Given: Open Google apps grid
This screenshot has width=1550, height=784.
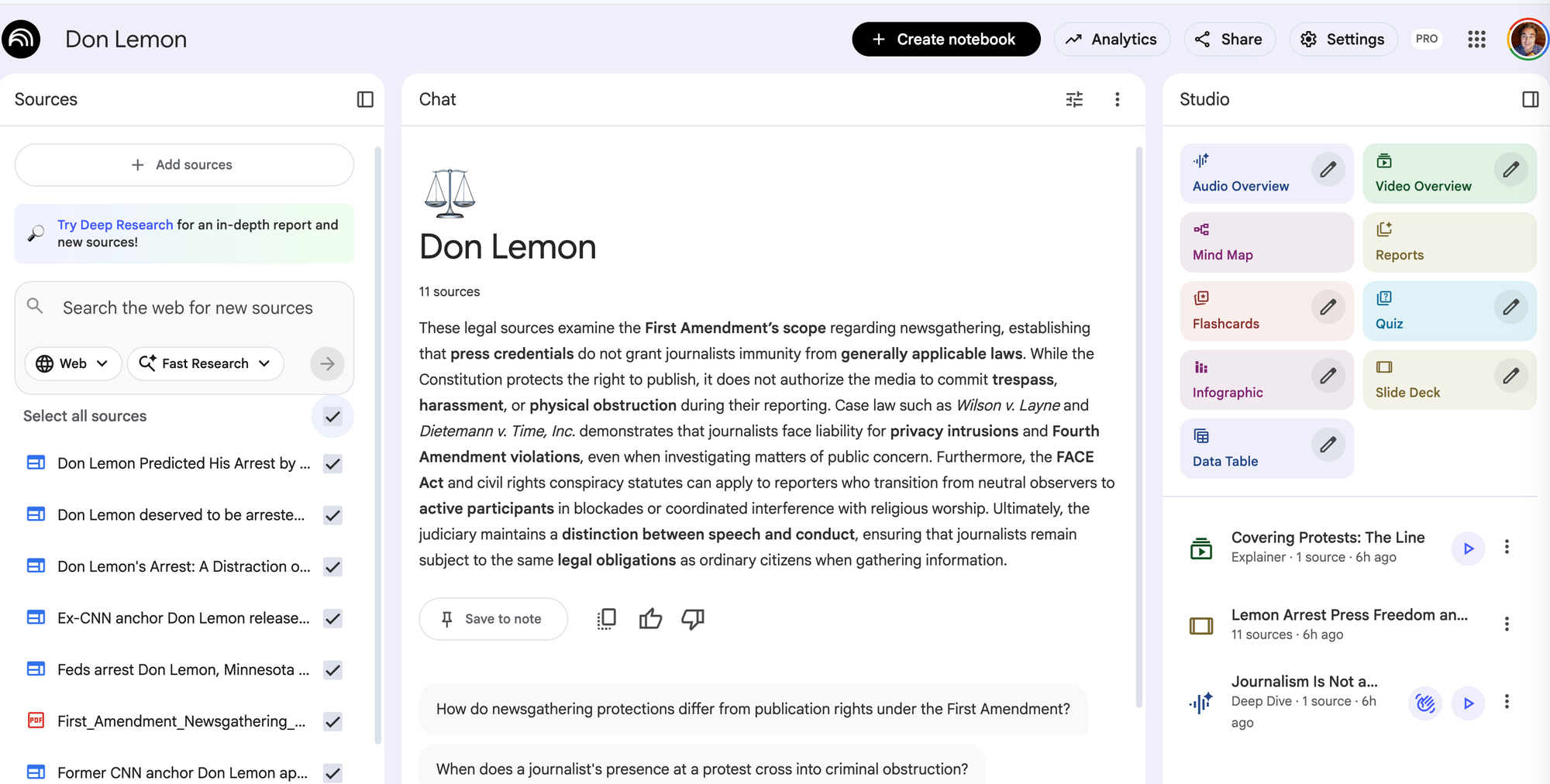Looking at the screenshot, I should (x=1476, y=40).
